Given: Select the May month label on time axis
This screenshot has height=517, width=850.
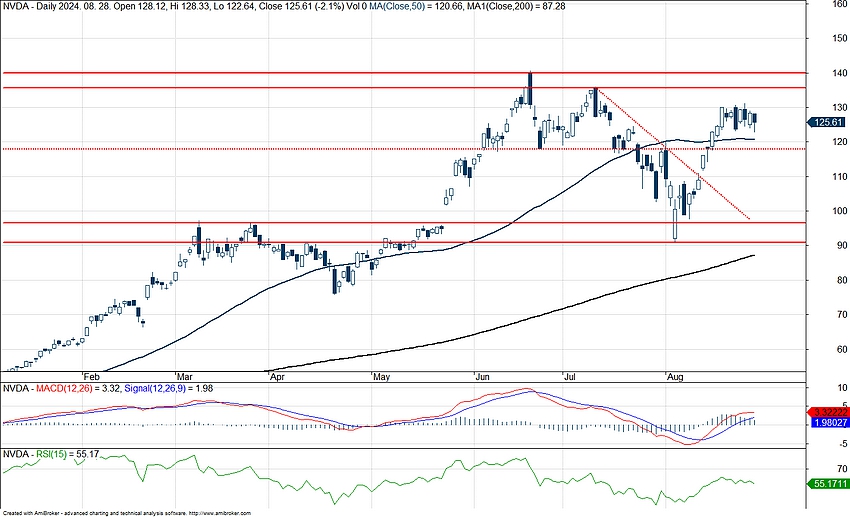Looking at the screenshot, I should click(382, 377).
